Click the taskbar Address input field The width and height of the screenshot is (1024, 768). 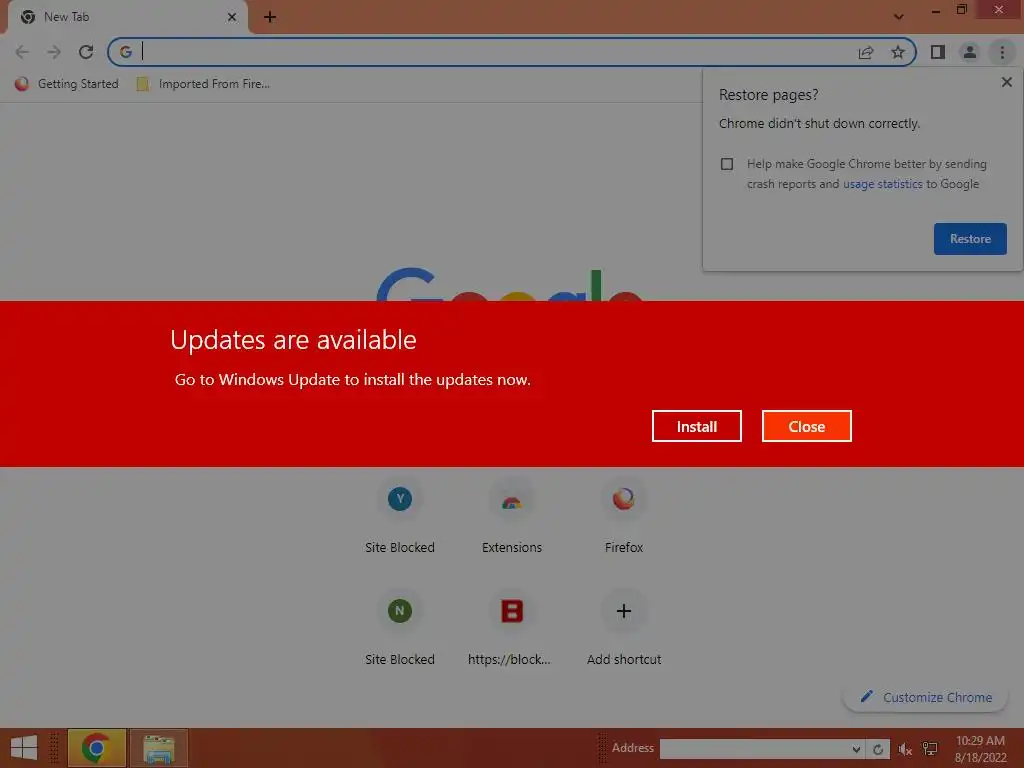pos(754,749)
